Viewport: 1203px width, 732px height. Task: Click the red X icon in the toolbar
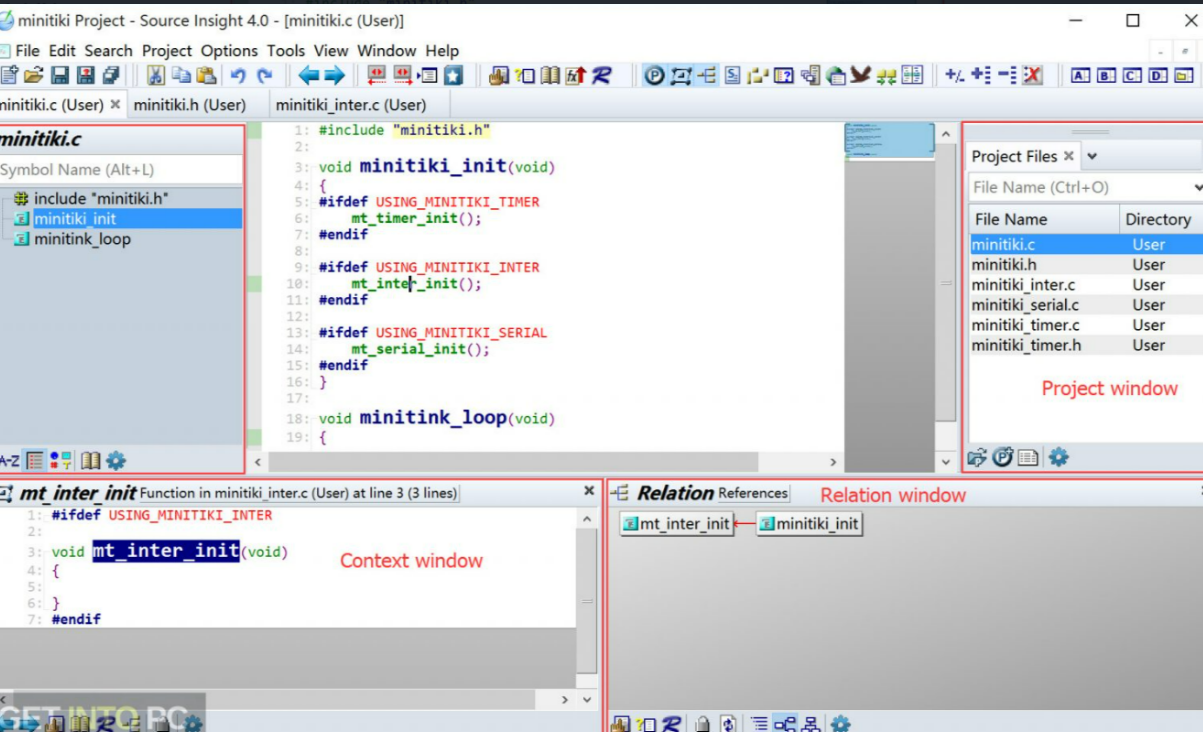1033,75
